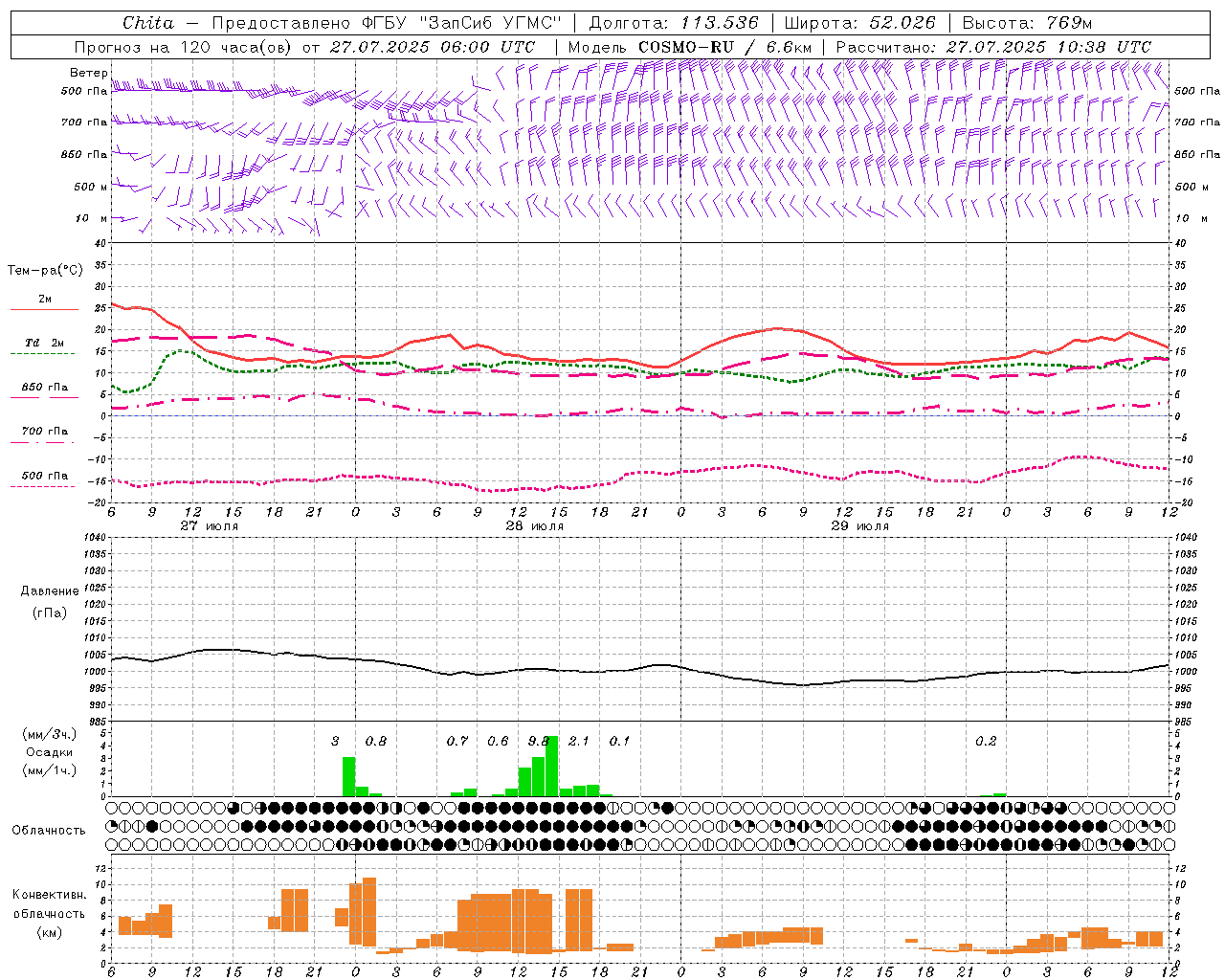Click the "(мм/1ч.)" precipitation unit label

(x=50, y=769)
